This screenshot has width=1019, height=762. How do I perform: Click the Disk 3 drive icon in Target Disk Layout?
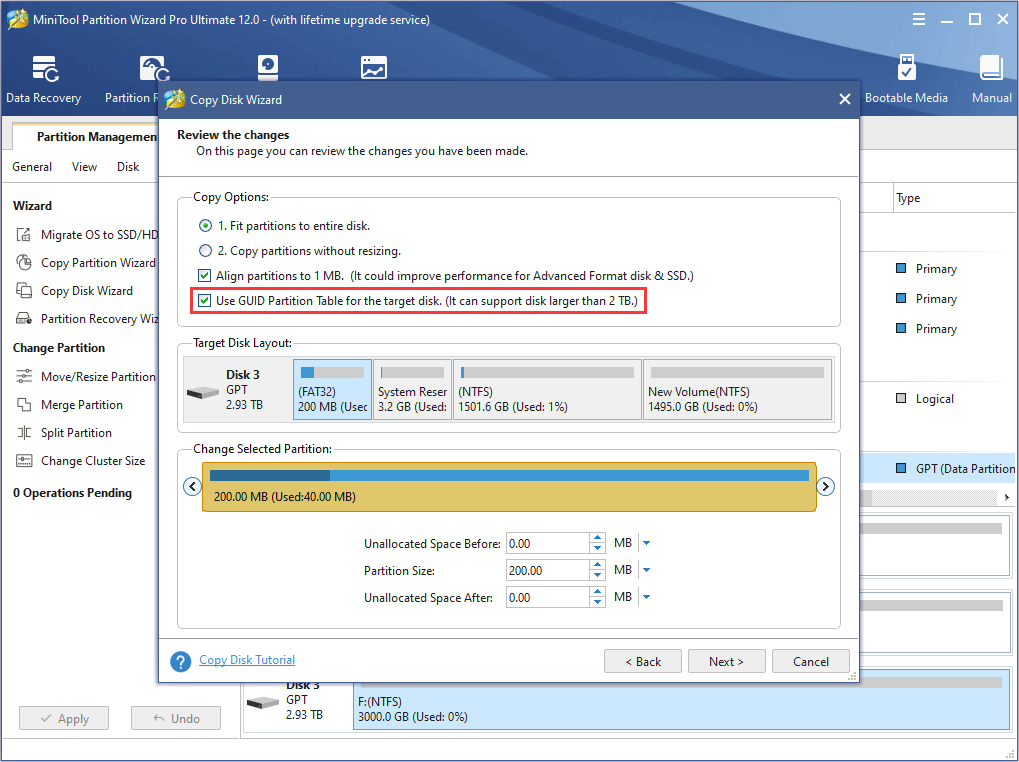(202, 392)
